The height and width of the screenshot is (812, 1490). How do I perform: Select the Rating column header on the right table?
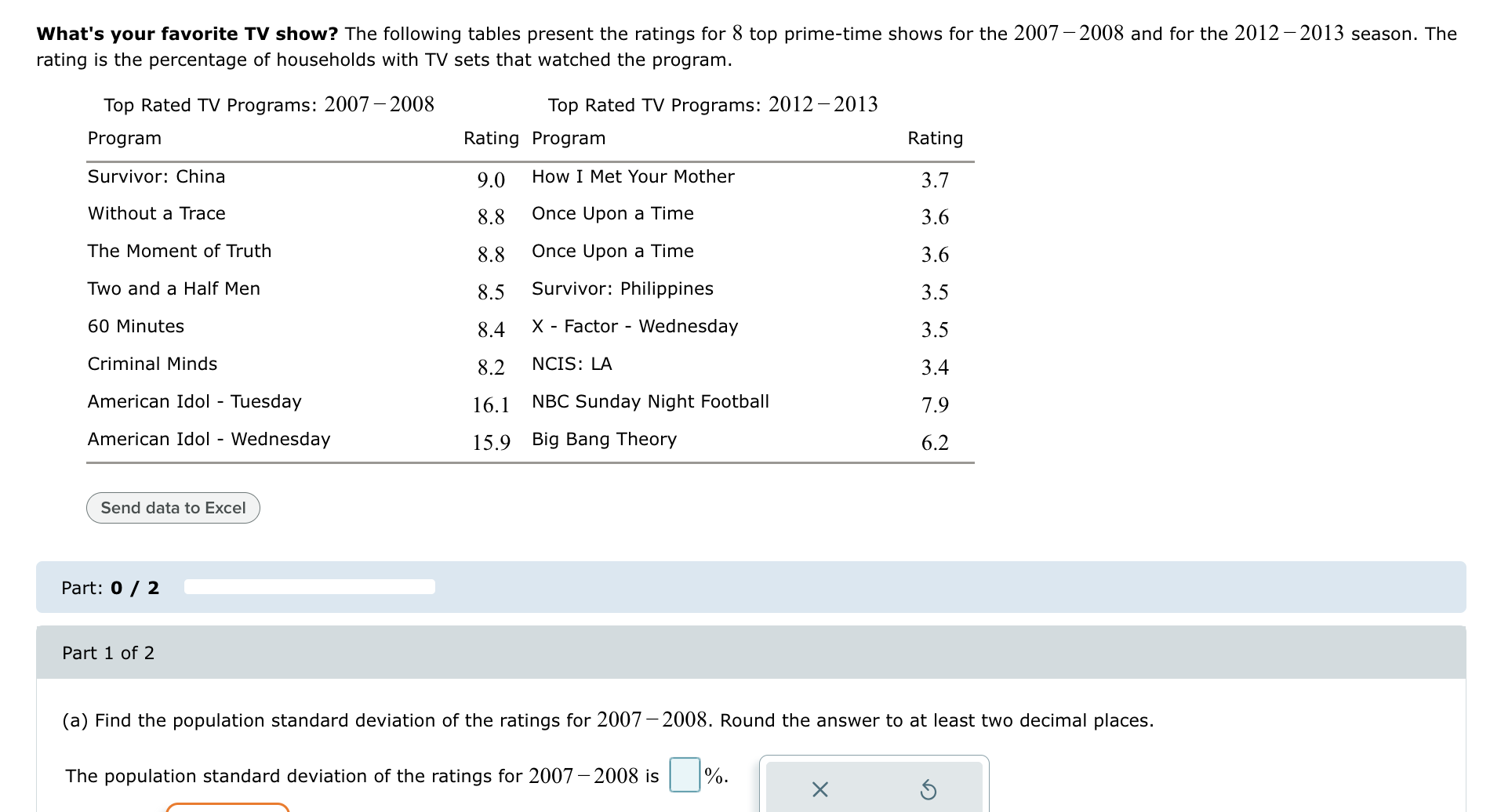[x=935, y=138]
